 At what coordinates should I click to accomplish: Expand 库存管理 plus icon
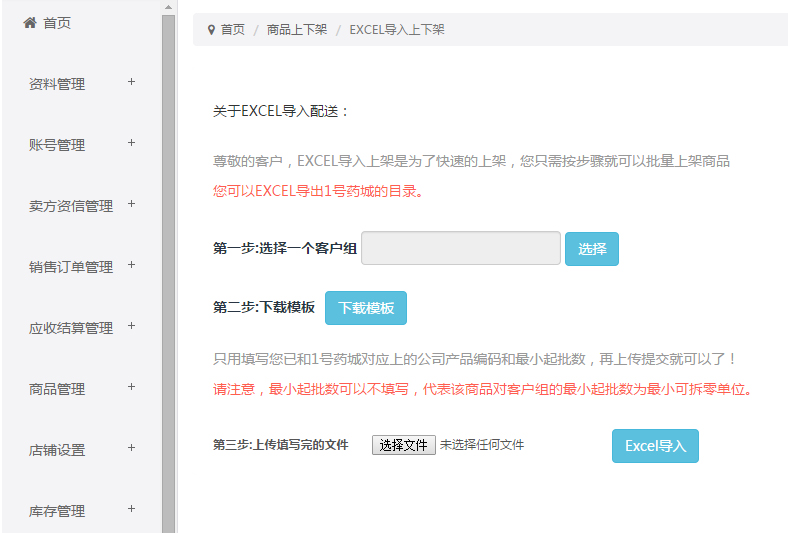131,509
